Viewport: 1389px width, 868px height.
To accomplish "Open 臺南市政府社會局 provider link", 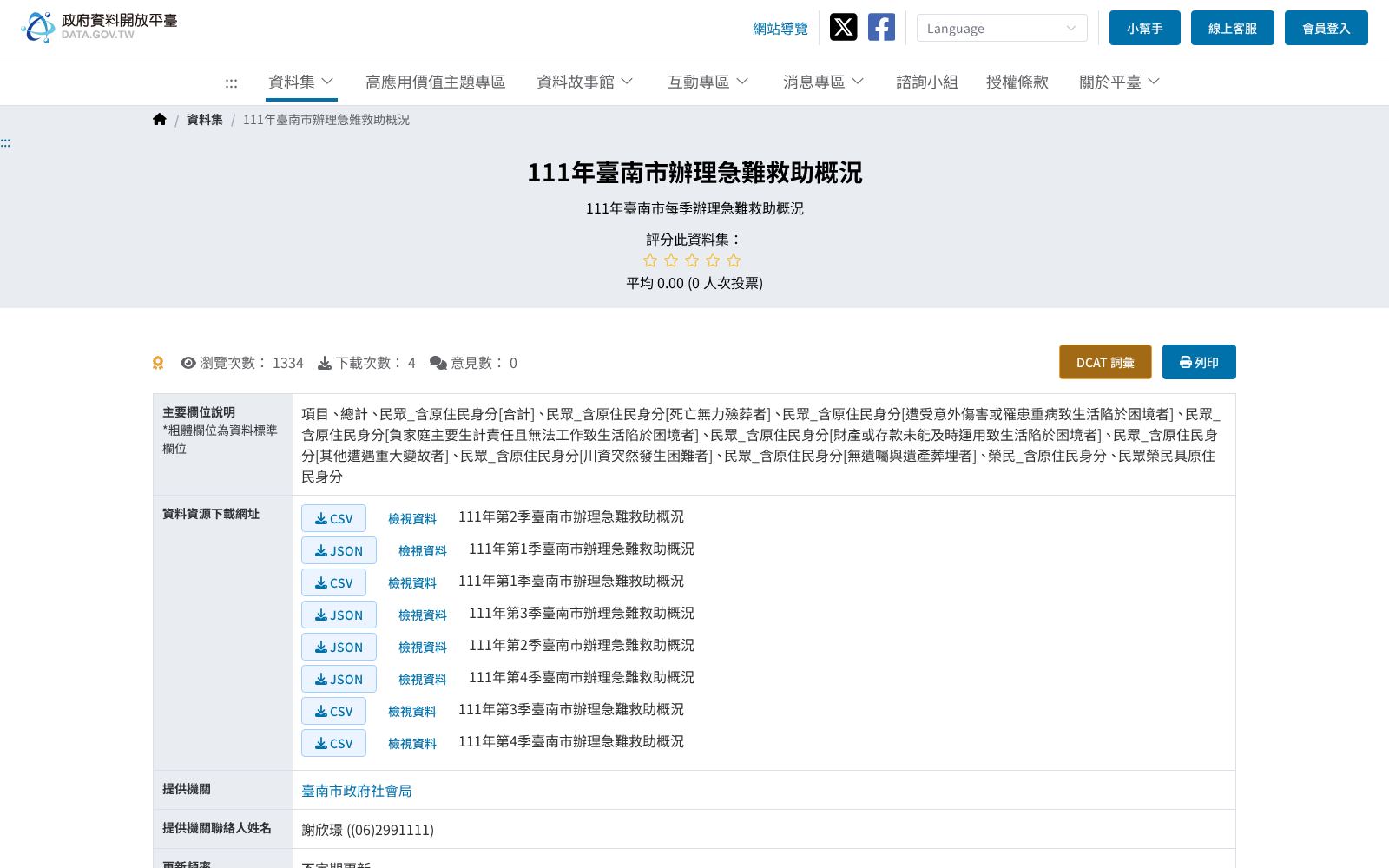I will click(x=357, y=791).
